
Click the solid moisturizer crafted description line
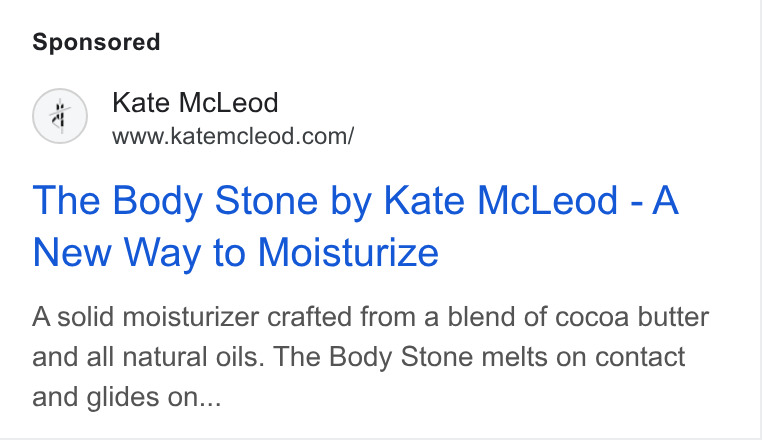point(370,317)
